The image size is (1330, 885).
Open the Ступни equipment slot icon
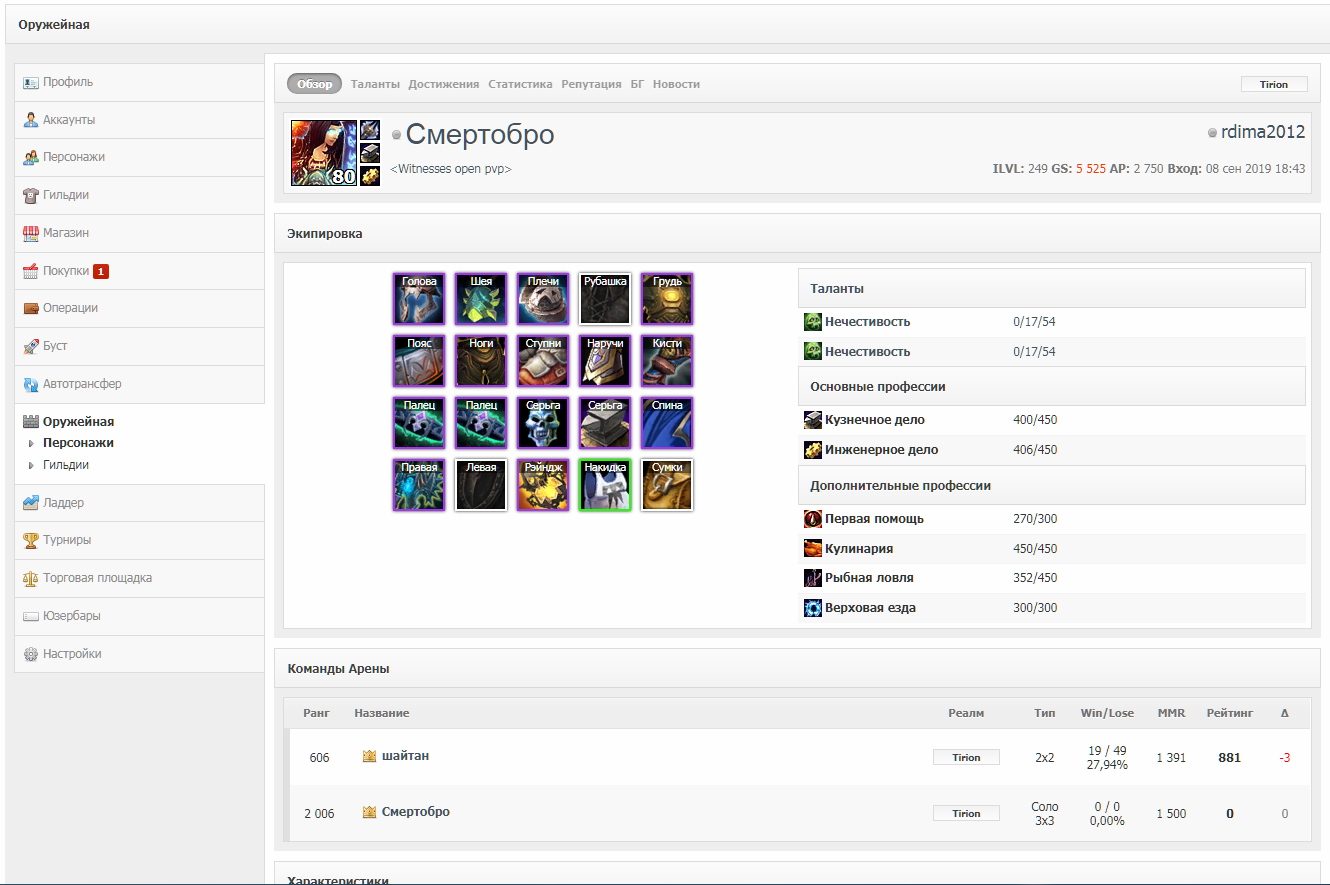543,361
